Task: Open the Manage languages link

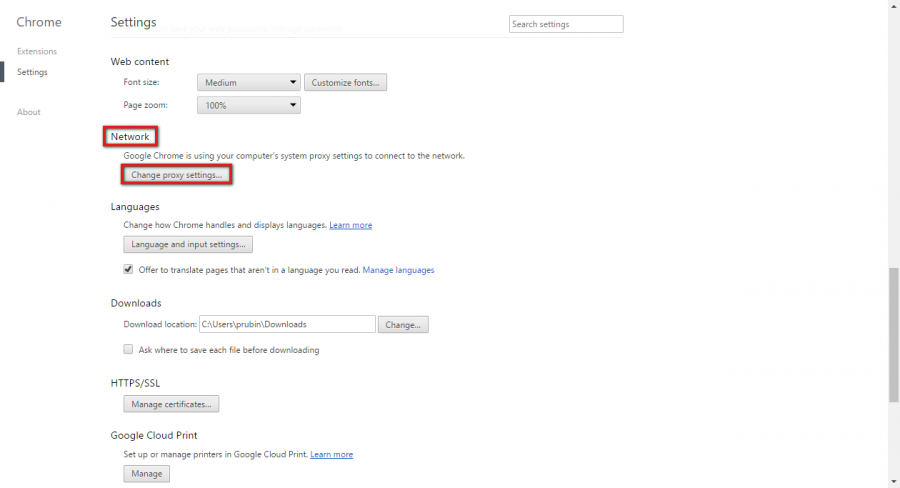Action: [398, 270]
